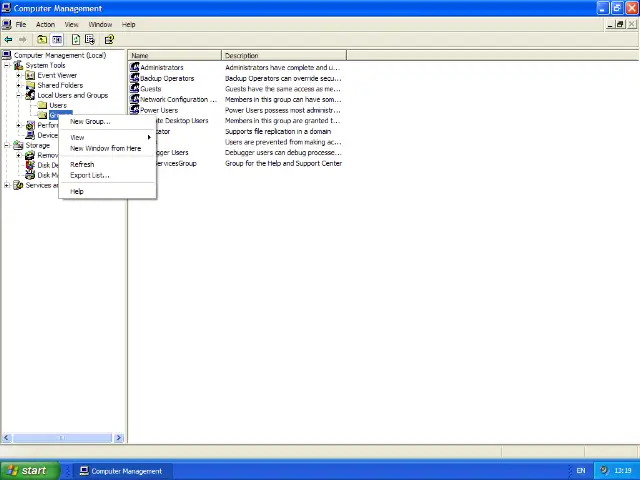
Task: Select the Users tree item label
Action: (x=58, y=105)
